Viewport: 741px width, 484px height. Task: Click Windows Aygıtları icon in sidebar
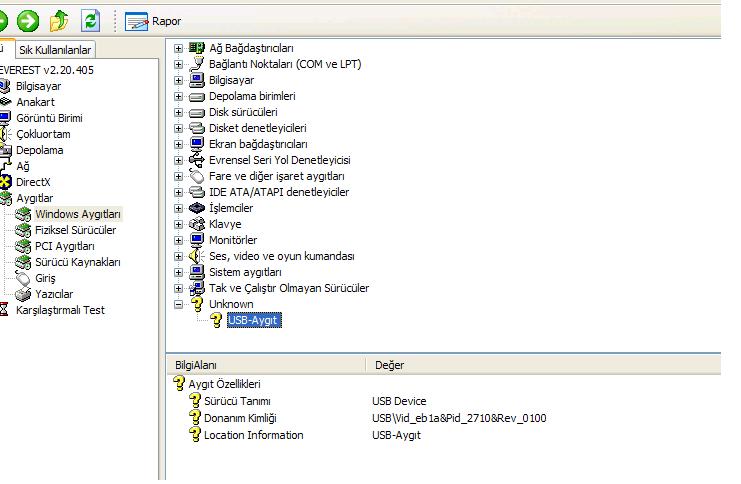point(23,215)
